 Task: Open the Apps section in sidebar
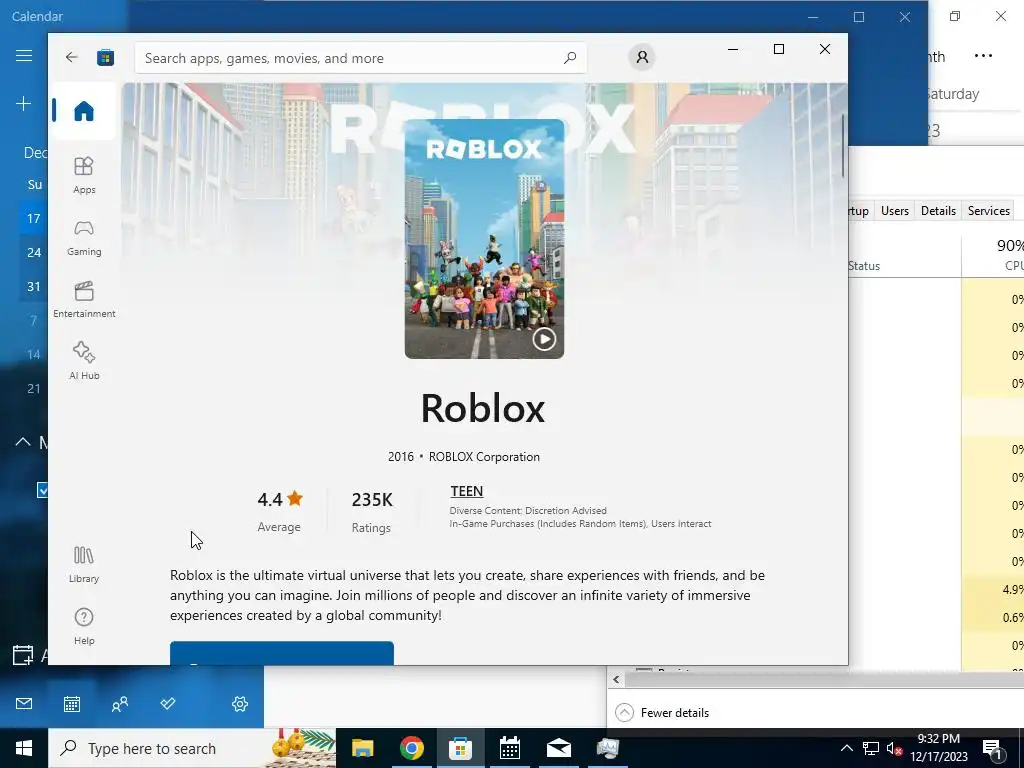click(84, 175)
